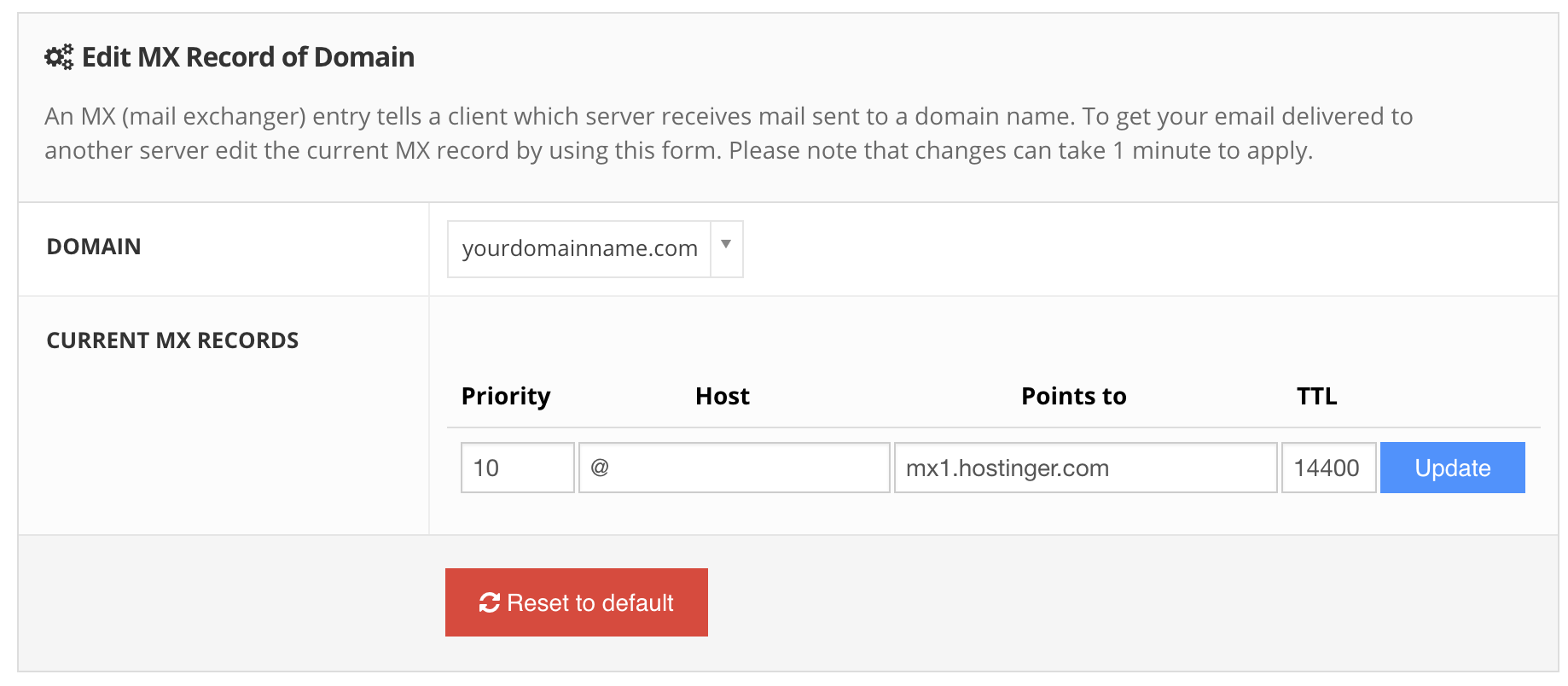Click into the mx1.hostinger.com Points to field
This screenshot has height=686, width=1568.
pyautogui.click(x=1086, y=468)
